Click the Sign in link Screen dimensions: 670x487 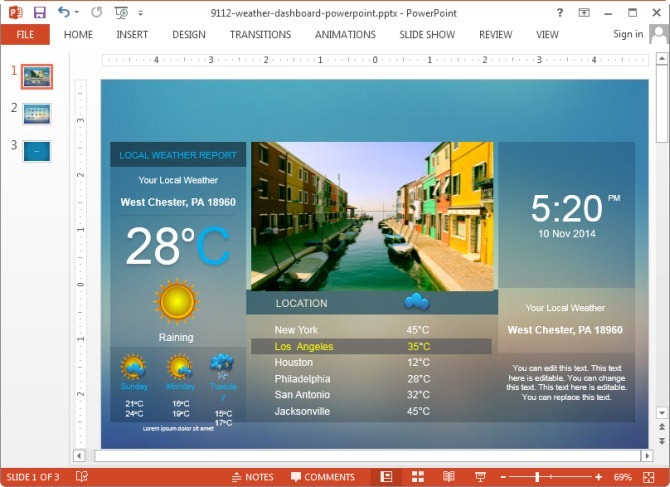[x=628, y=34]
